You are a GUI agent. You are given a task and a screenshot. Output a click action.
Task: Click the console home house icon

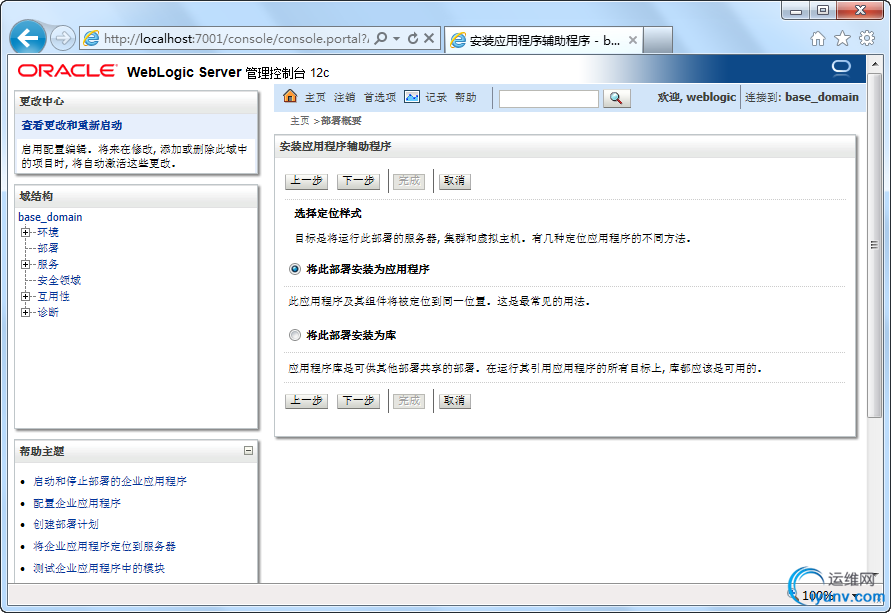(290, 96)
